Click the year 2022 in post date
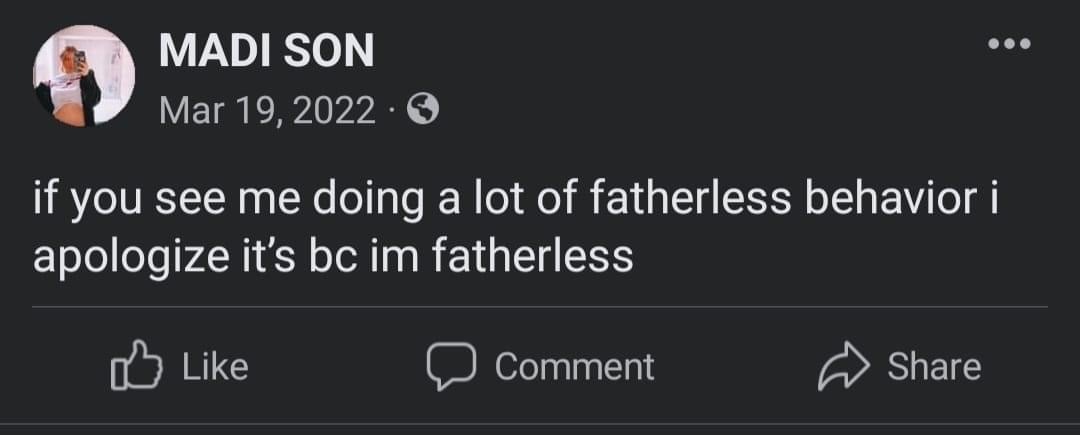 334,110
